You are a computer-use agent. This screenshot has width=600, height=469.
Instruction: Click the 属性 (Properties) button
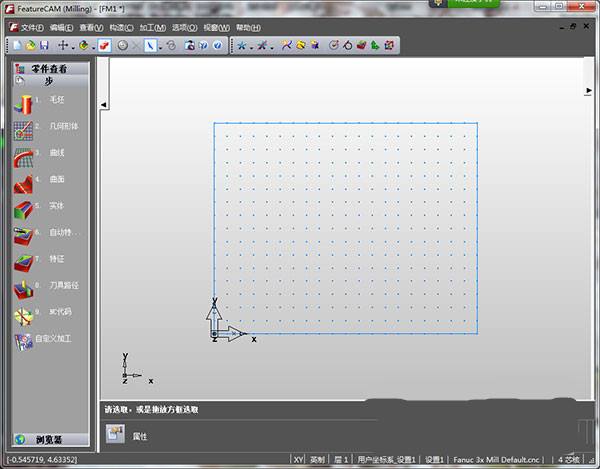(x=116, y=436)
